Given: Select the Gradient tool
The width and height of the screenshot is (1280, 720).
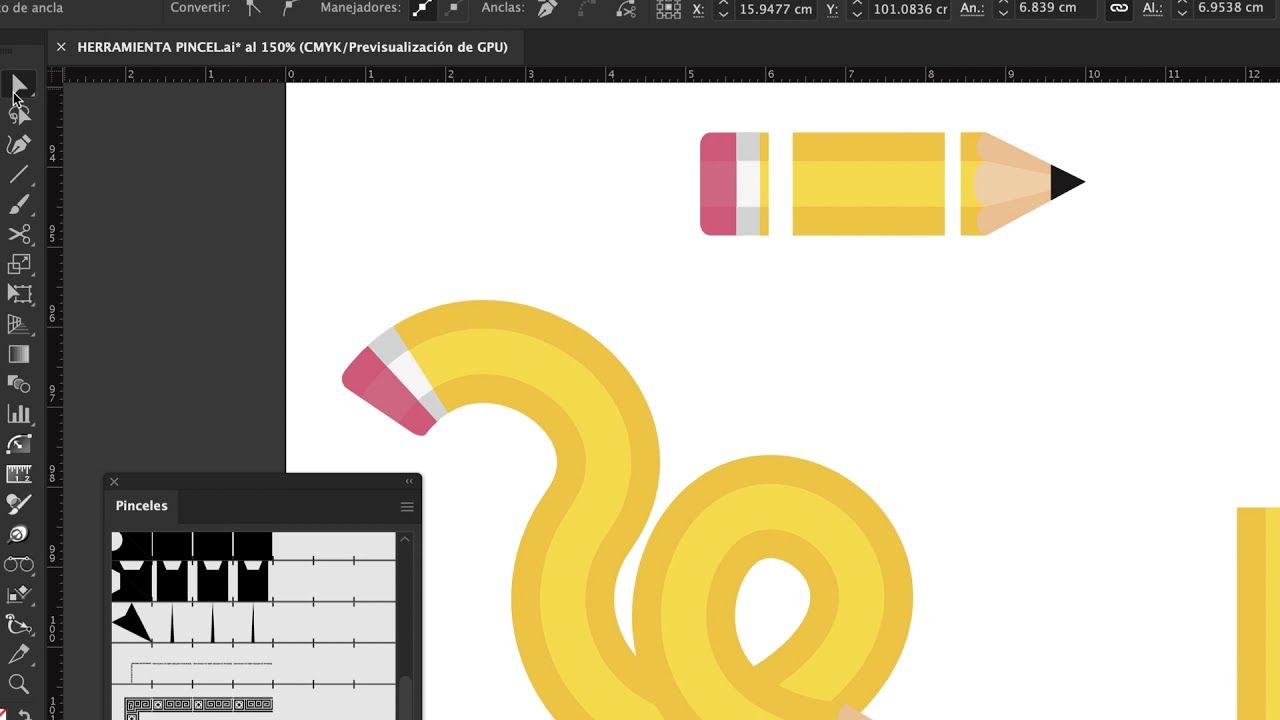Looking at the screenshot, I should click(x=18, y=354).
